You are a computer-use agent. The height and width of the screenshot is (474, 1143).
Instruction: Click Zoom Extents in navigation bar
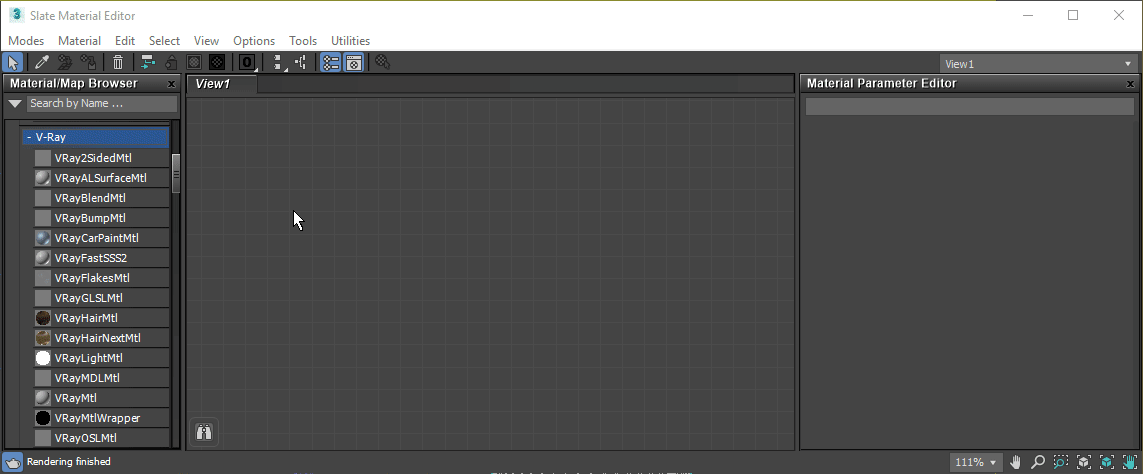(1084, 462)
